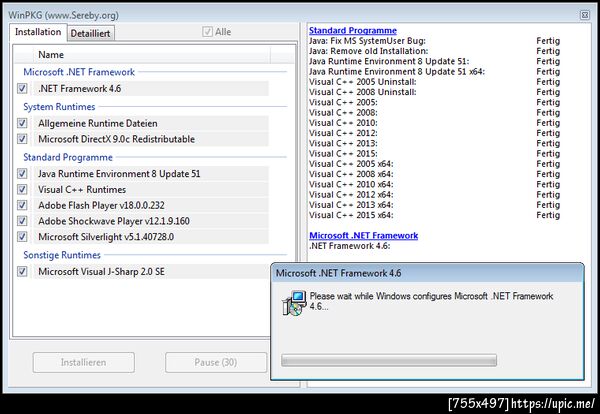
Task: Click the Name column header
Action: point(51,55)
